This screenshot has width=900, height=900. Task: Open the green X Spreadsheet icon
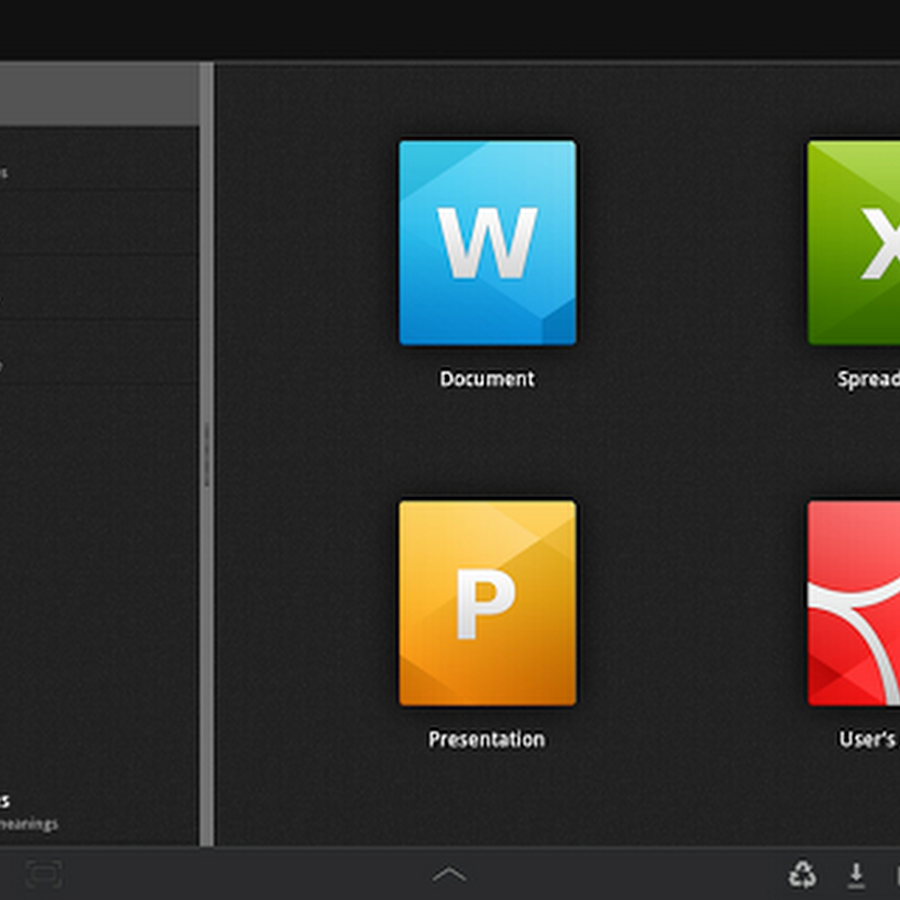(x=854, y=243)
